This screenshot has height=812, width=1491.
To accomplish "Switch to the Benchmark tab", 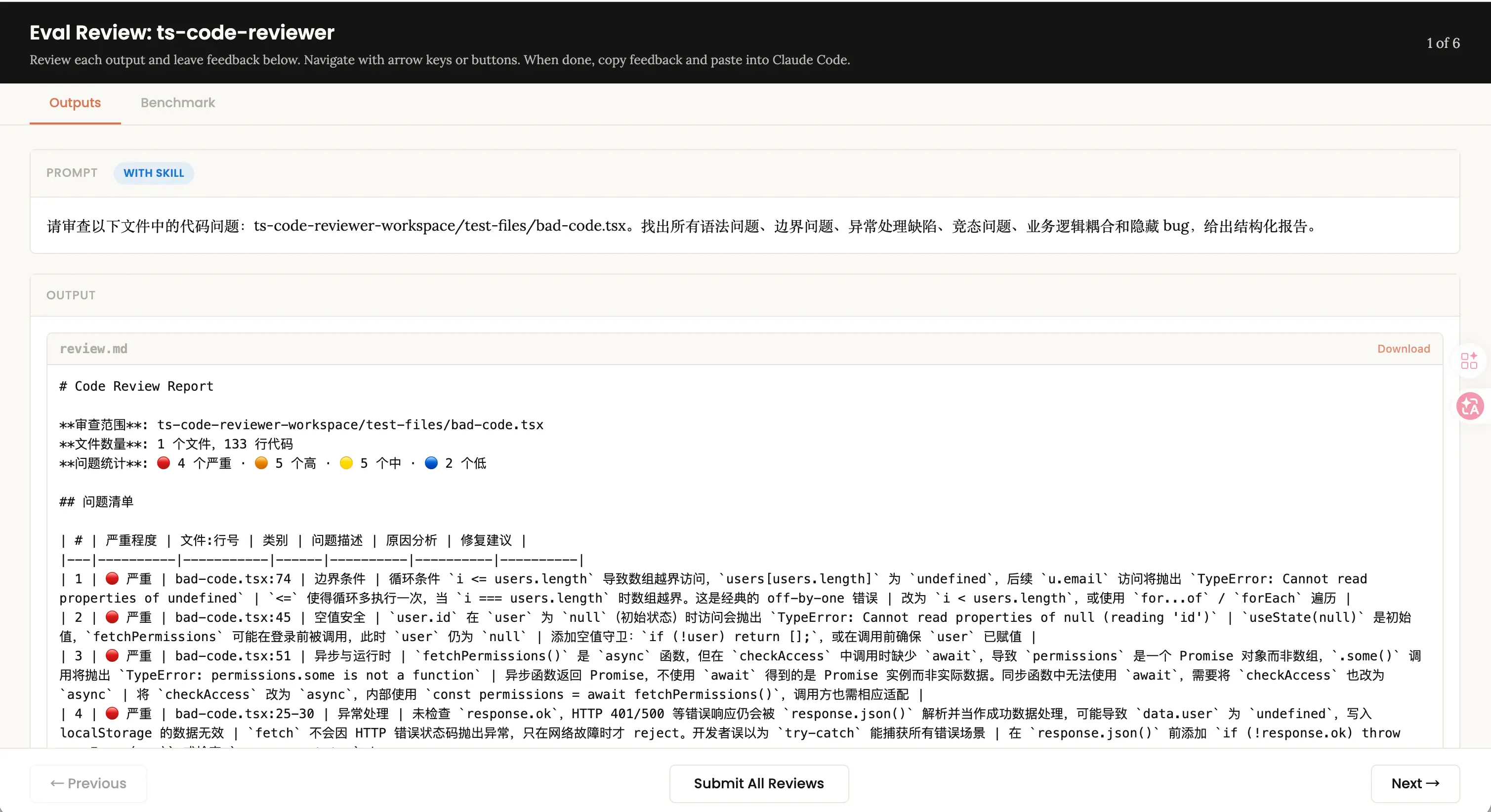I will click(x=178, y=103).
